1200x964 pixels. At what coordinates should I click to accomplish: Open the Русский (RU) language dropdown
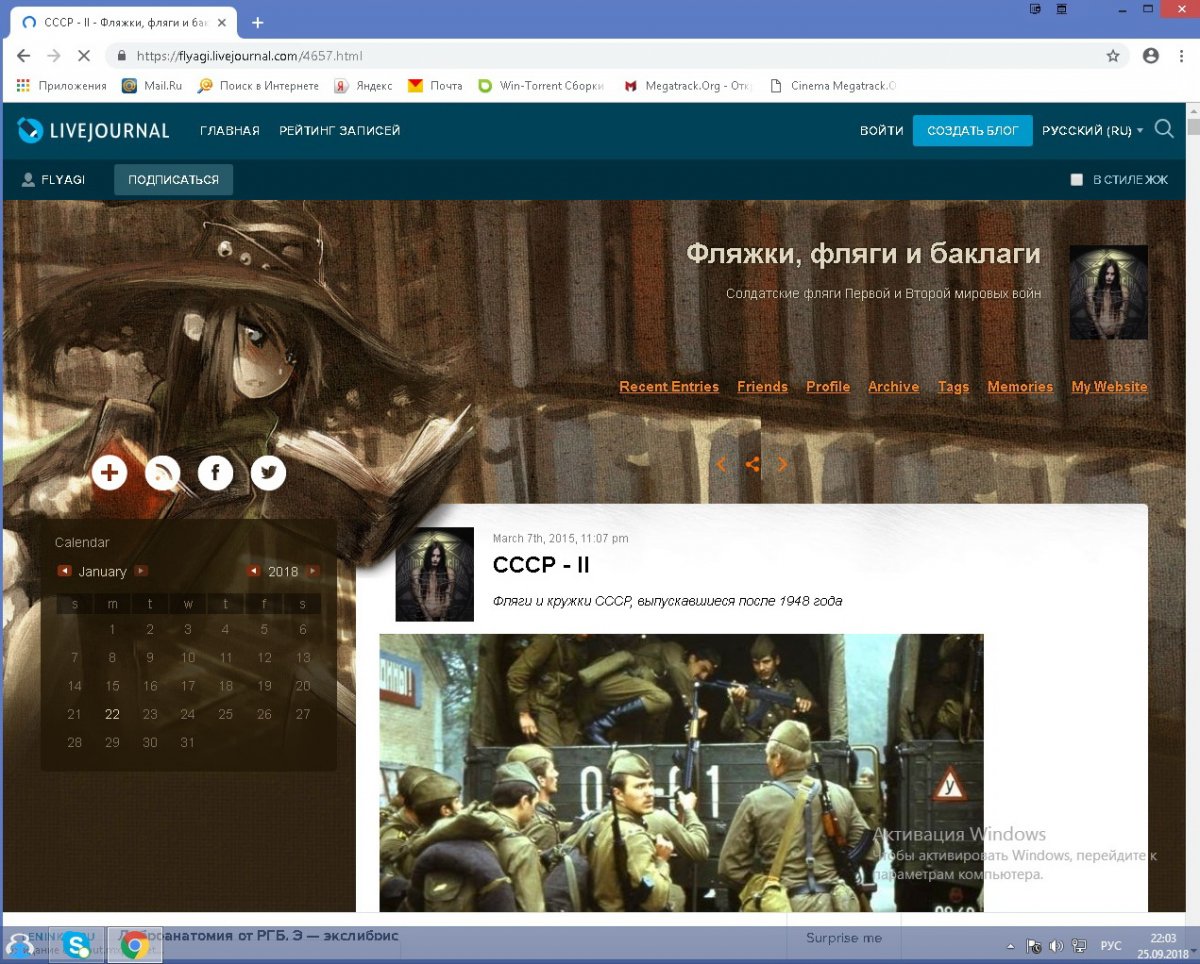(x=1092, y=131)
